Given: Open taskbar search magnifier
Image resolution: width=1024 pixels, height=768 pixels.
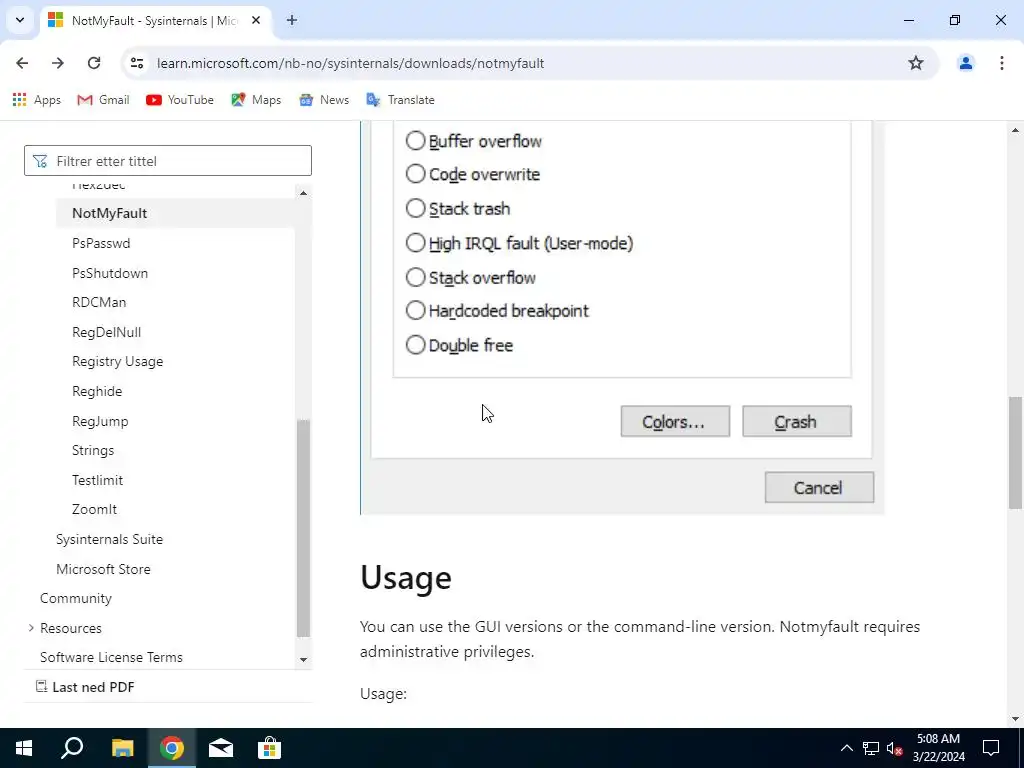Looking at the screenshot, I should [72, 748].
